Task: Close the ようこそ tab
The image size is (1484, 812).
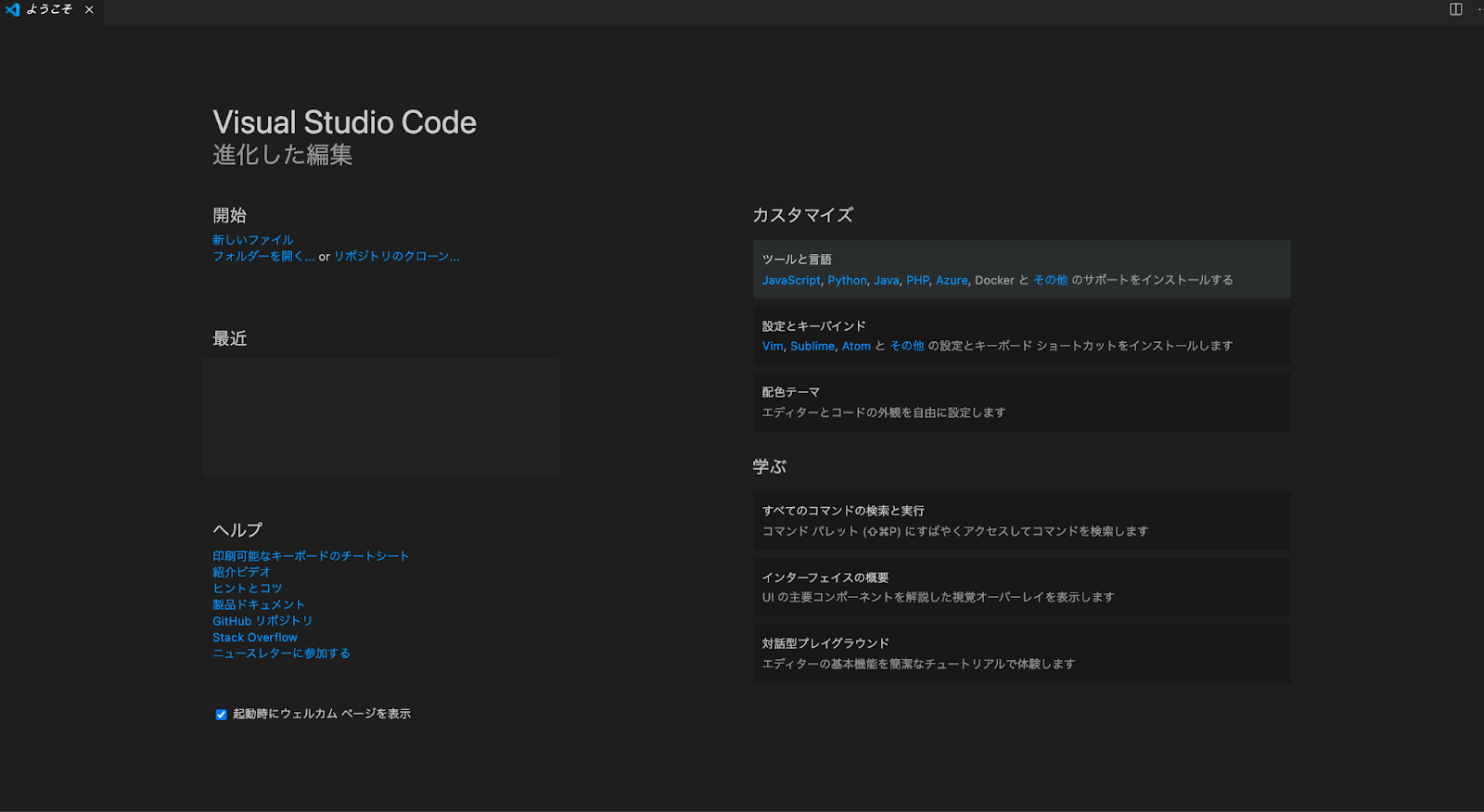Action: point(89,9)
